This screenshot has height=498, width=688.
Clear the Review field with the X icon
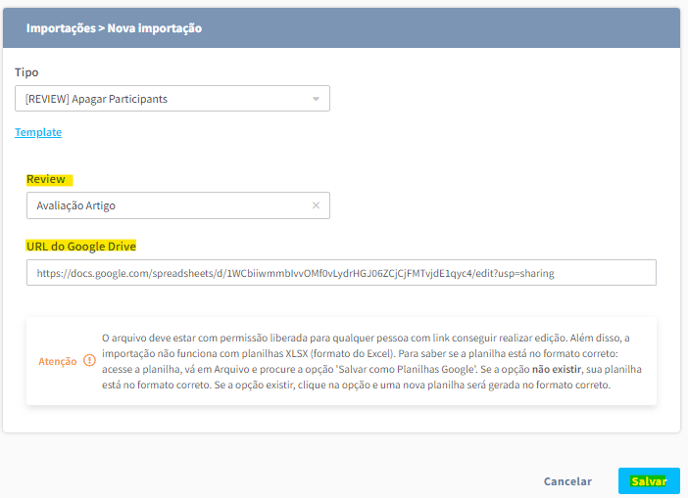click(316, 206)
